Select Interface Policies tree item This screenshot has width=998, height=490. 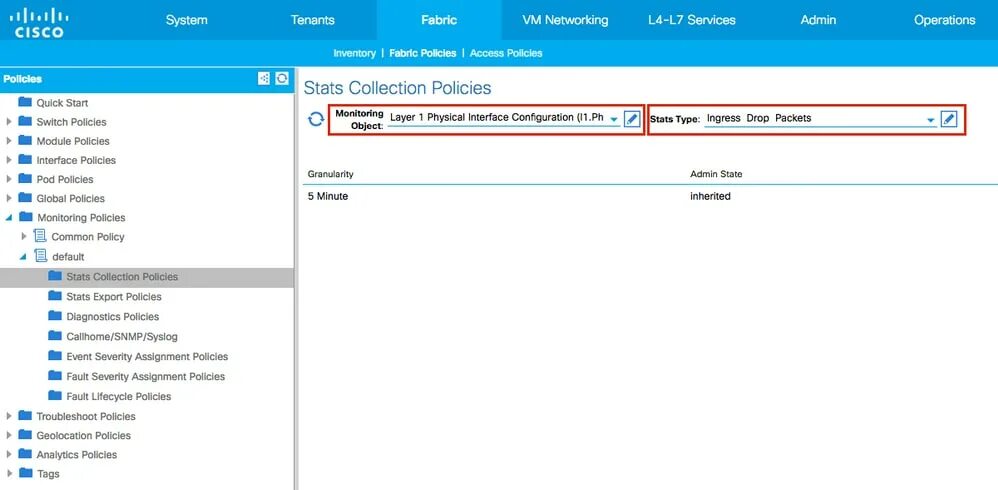click(76, 160)
